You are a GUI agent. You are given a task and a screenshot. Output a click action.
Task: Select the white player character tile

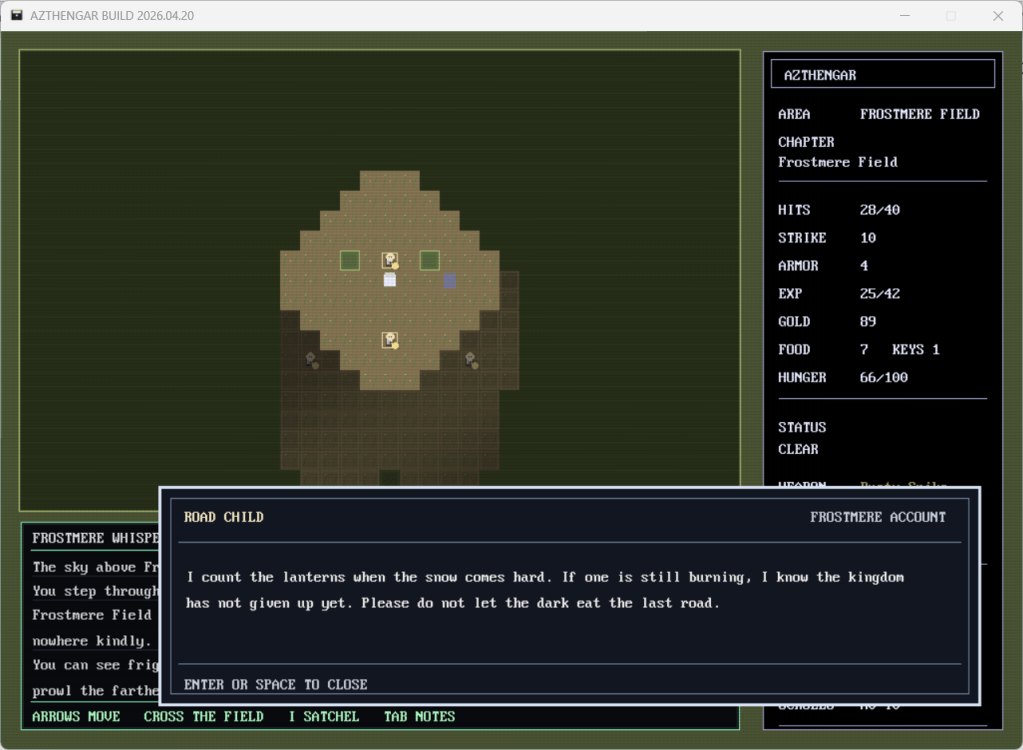tap(390, 280)
